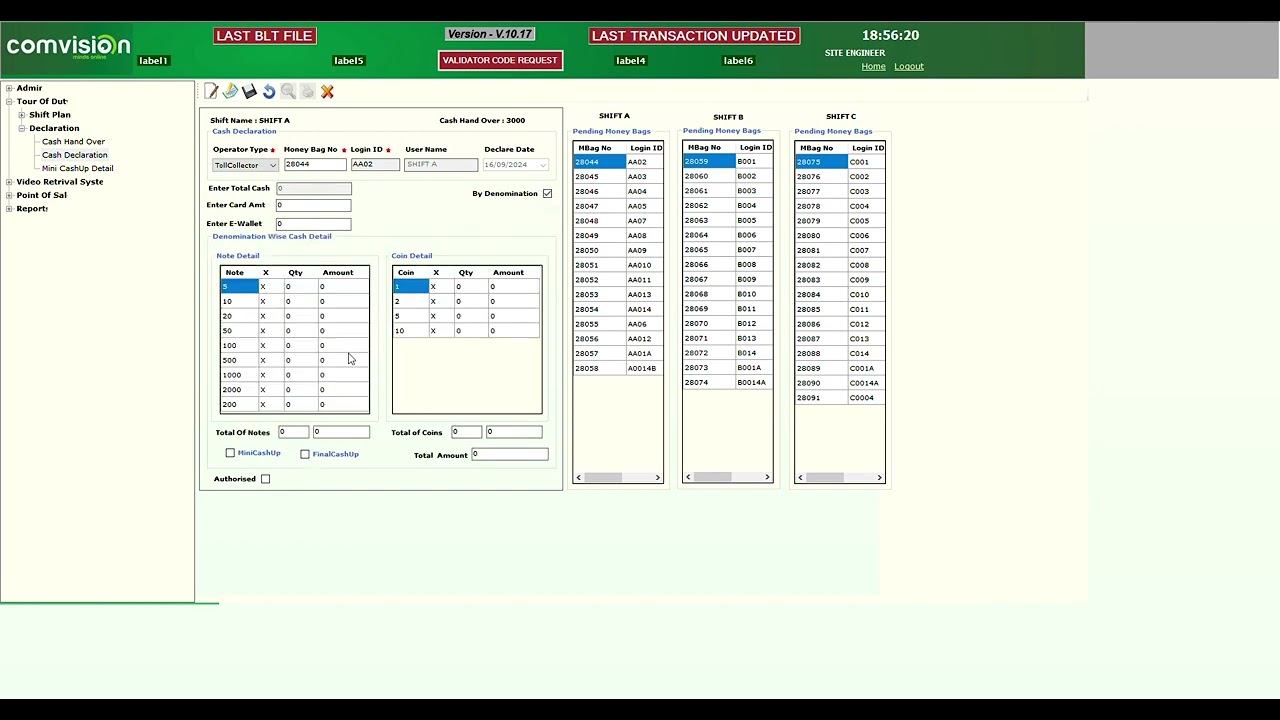Click the greyed Search magnifier icon
1280x720 pixels.
[x=288, y=91]
